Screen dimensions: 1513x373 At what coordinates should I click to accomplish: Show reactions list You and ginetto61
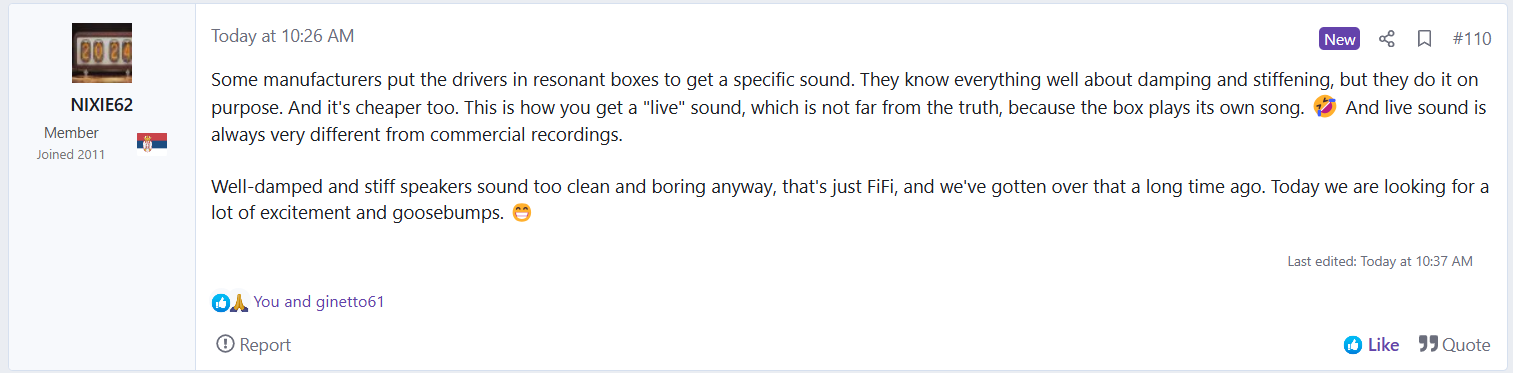(x=319, y=301)
